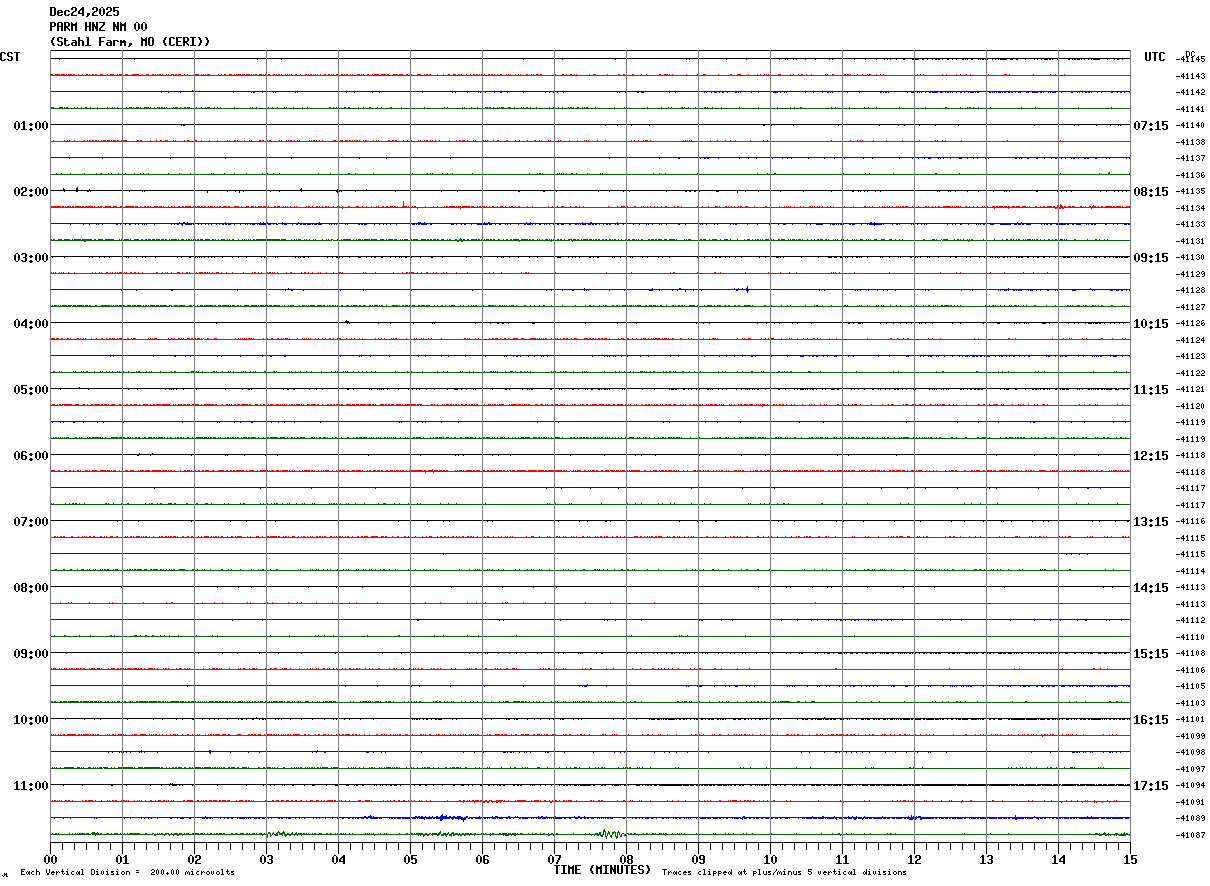Click the TIME (MINUTES) axis label

pos(602,870)
